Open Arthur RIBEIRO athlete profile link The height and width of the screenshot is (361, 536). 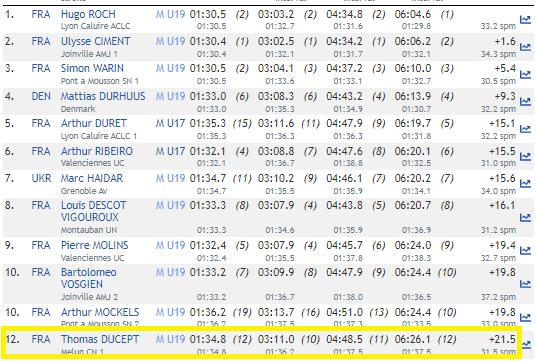[x=97, y=151]
